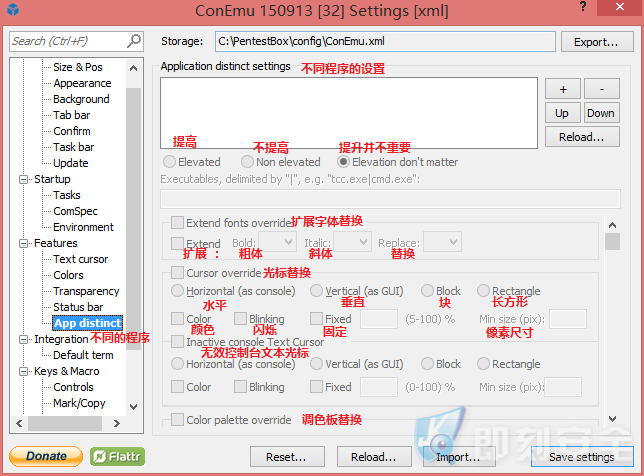
Task: Open Task bar settings page
Action: [x=74, y=147]
